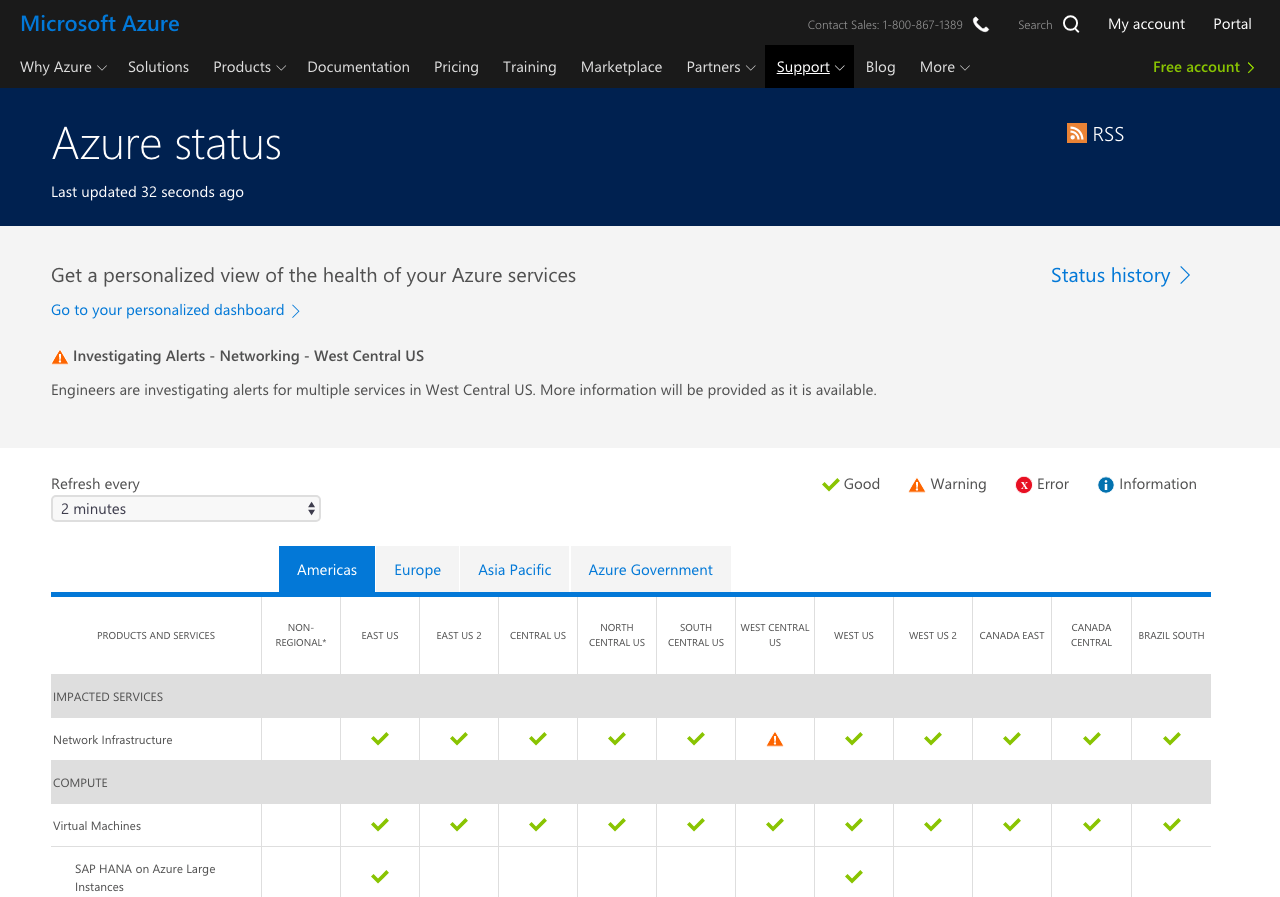The width and height of the screenshot is (1280, 897).
Task: Expand the Products menu
Action: 250,67
